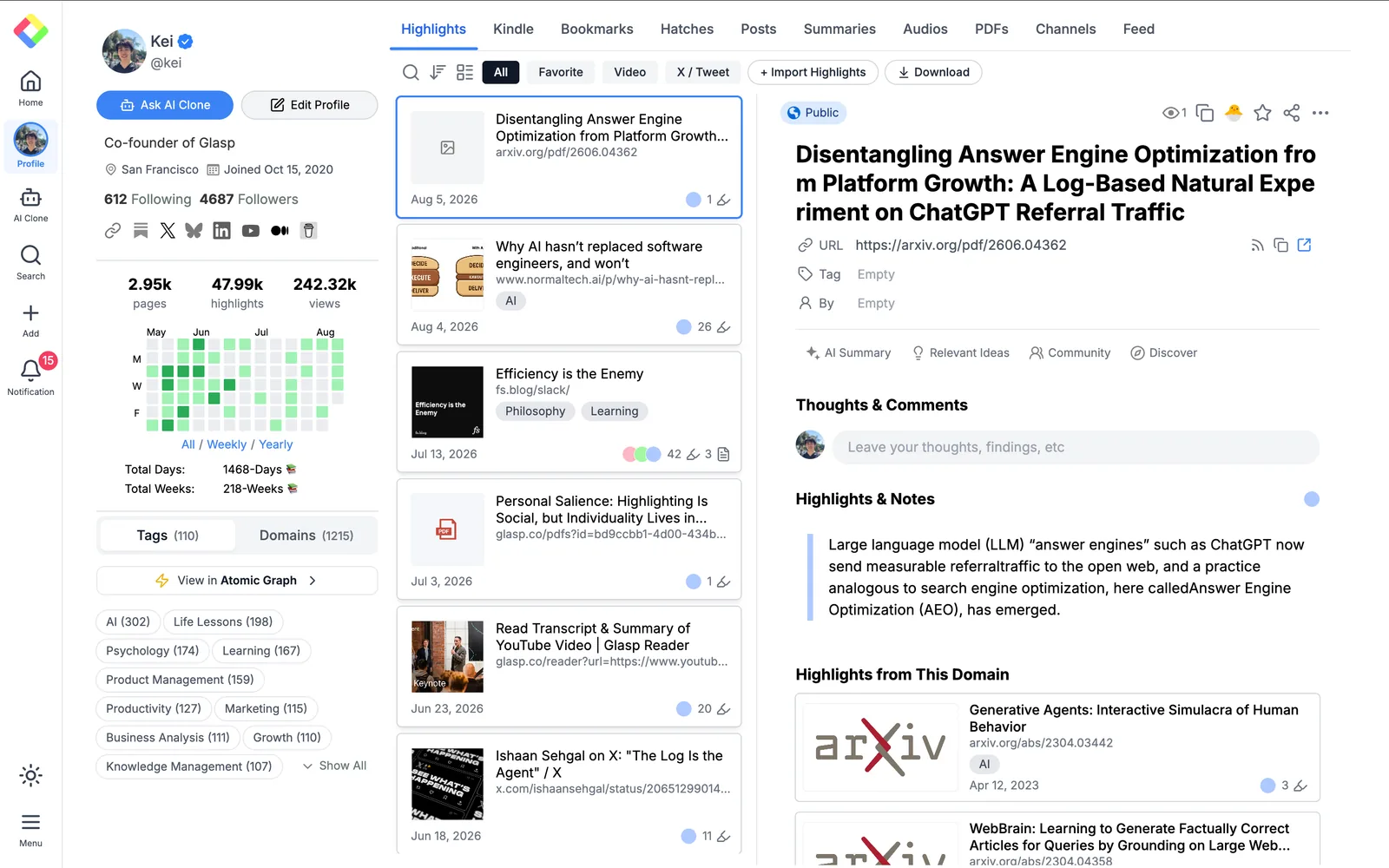The height and width of the screenshot is (868, 1389).
Task: Click the Download button
Action: (x=933, y=72)
